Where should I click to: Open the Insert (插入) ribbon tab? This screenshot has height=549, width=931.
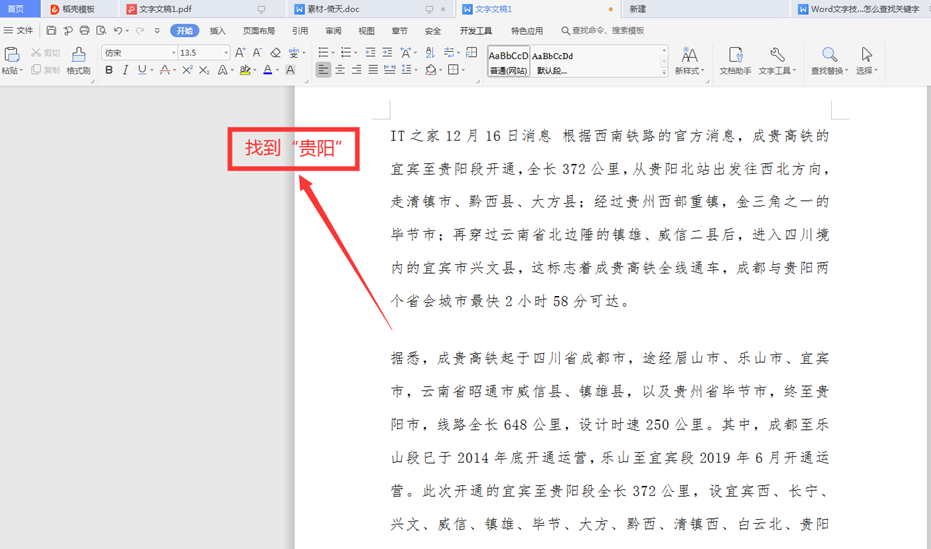pyautogui.click(x=218, y=30)
